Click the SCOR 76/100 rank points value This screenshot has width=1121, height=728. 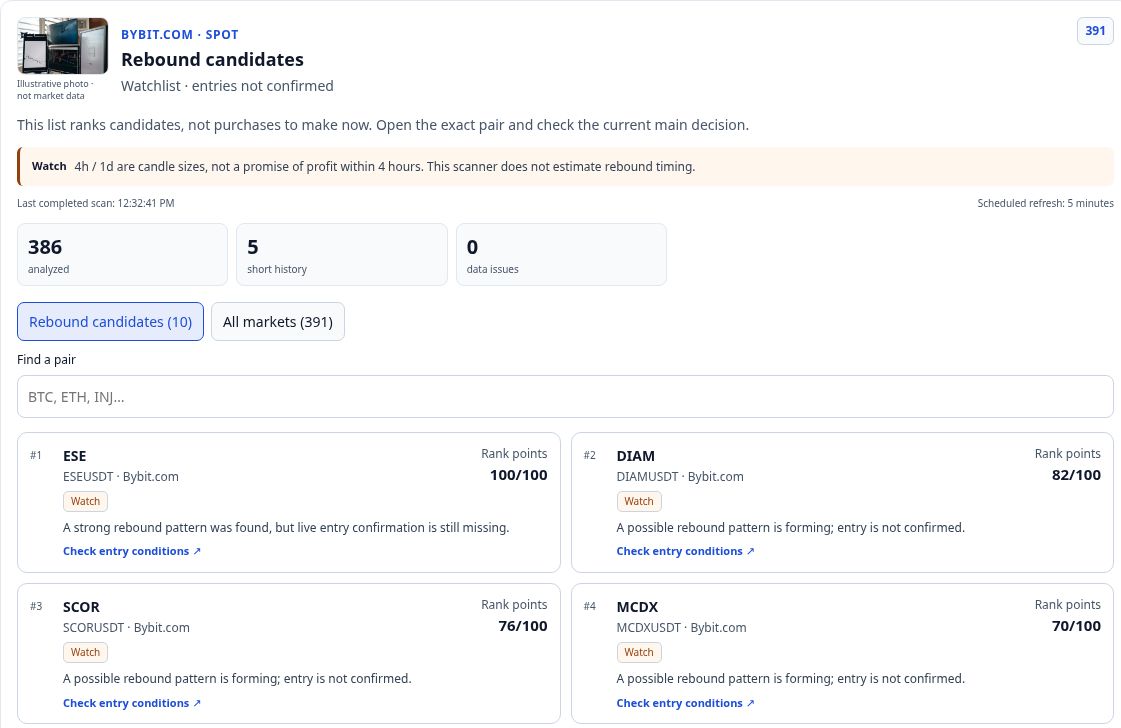click(523, 626)
